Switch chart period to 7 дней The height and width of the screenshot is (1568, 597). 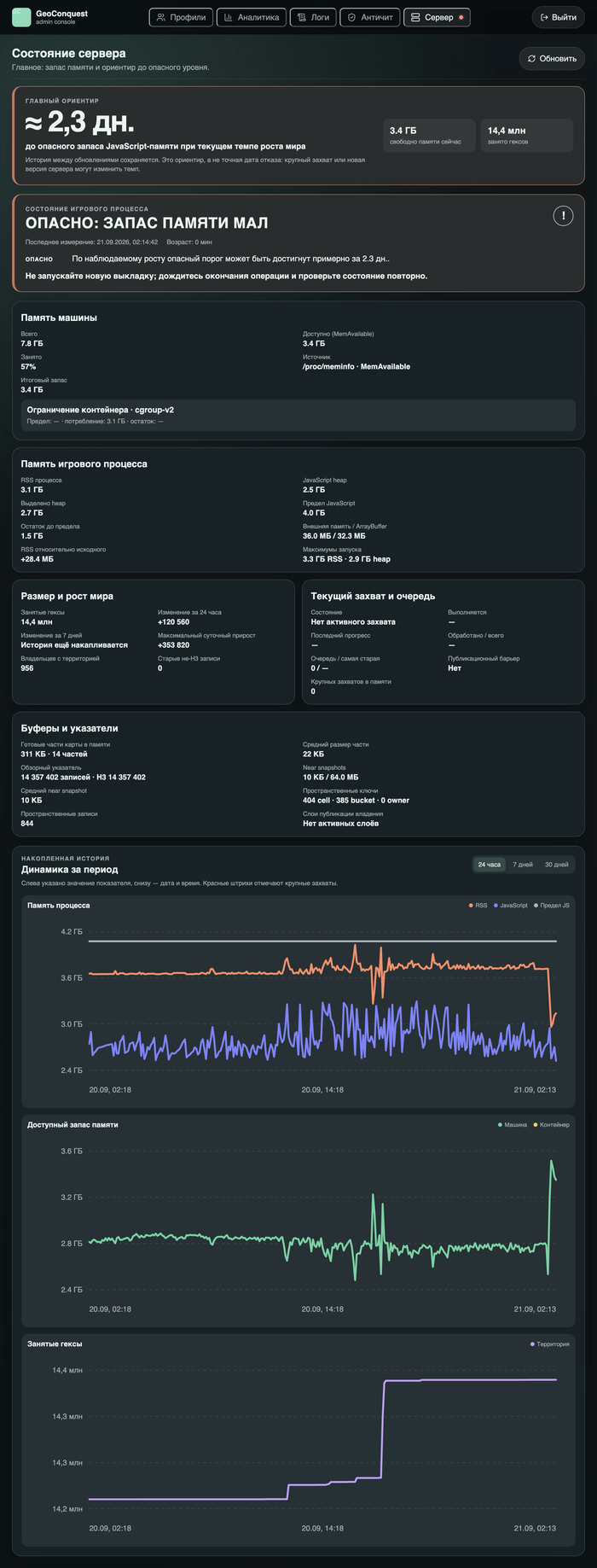point(523,865)
